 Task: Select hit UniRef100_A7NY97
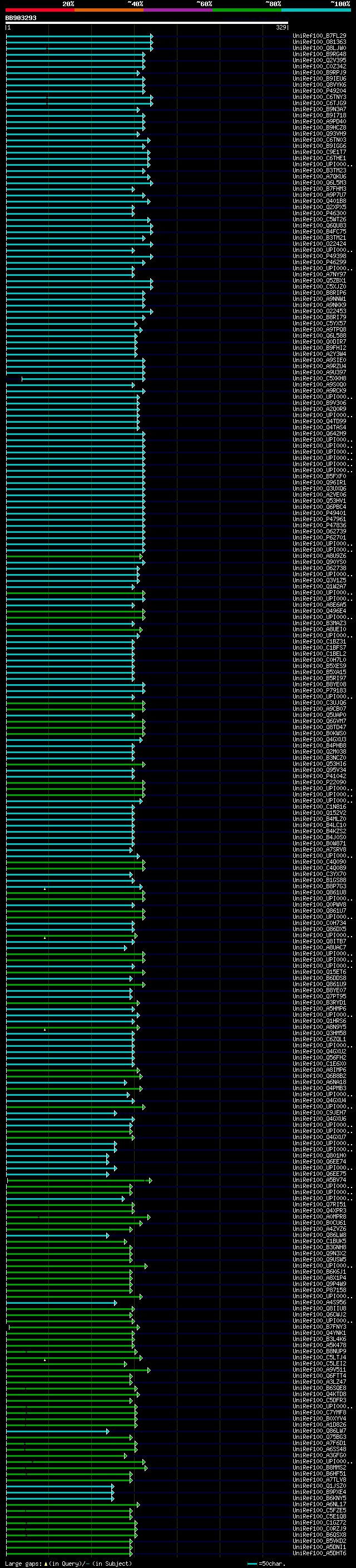click(x=319, y=275)
